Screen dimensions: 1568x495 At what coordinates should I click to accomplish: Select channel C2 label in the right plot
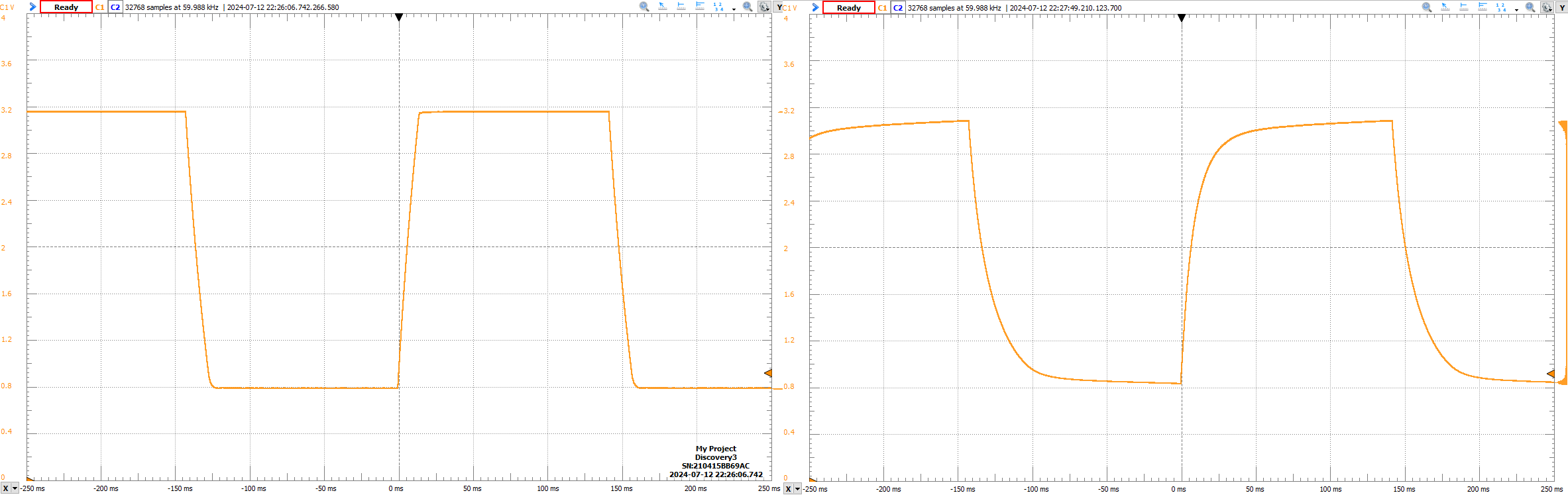coord(898,8)
